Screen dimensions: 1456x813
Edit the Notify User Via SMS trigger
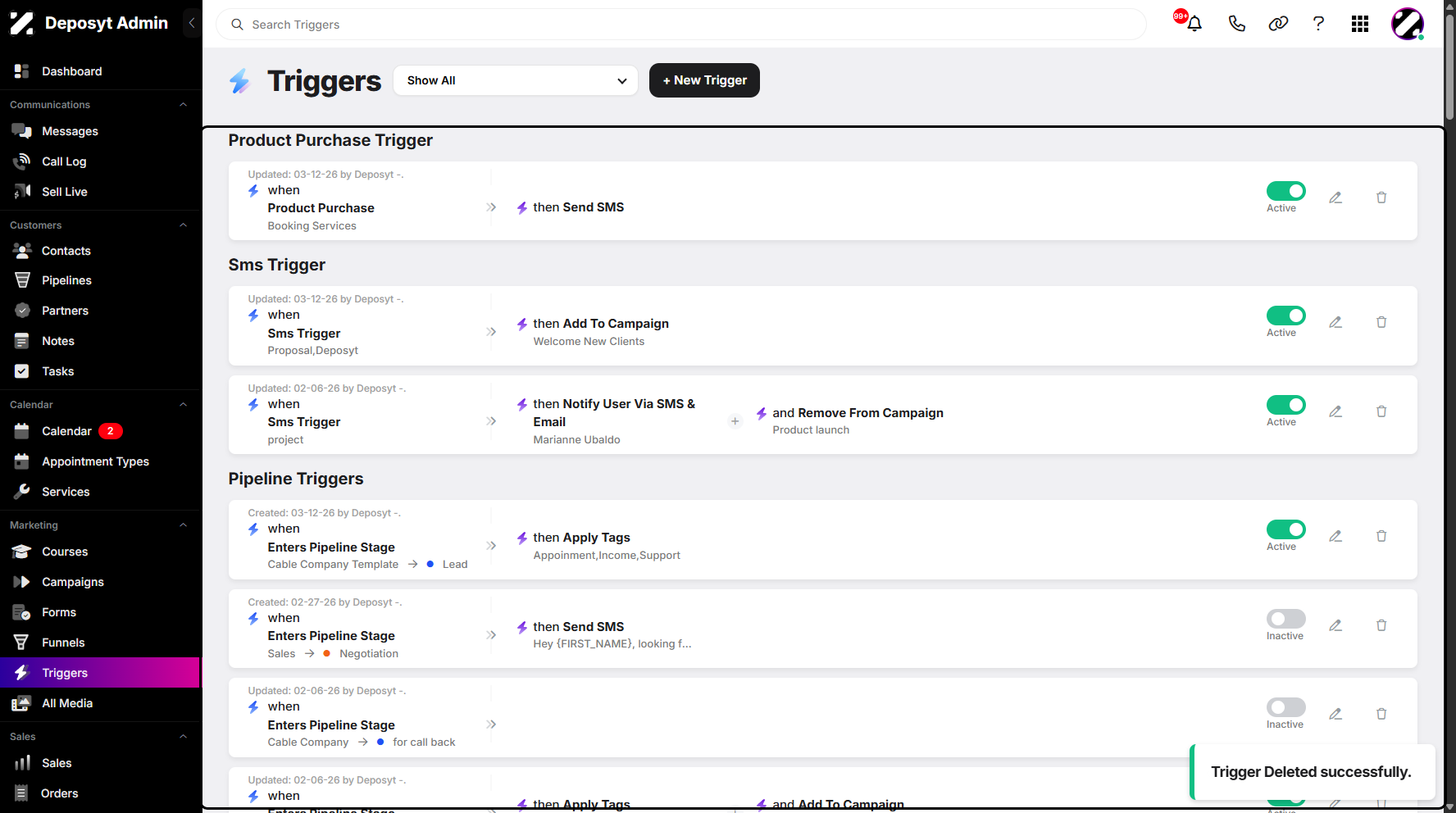pyautogui.click(x=1335, y=411)
